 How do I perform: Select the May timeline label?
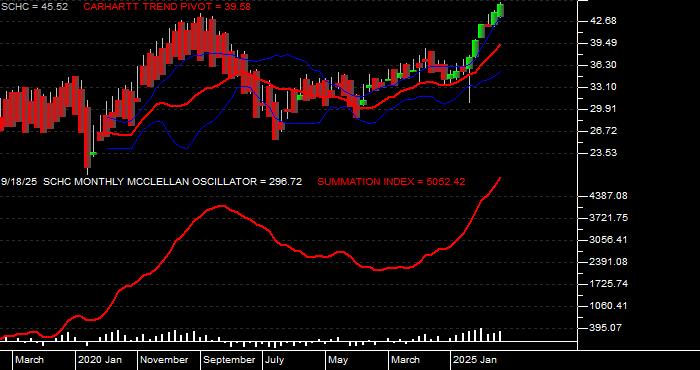pos(338,360)
